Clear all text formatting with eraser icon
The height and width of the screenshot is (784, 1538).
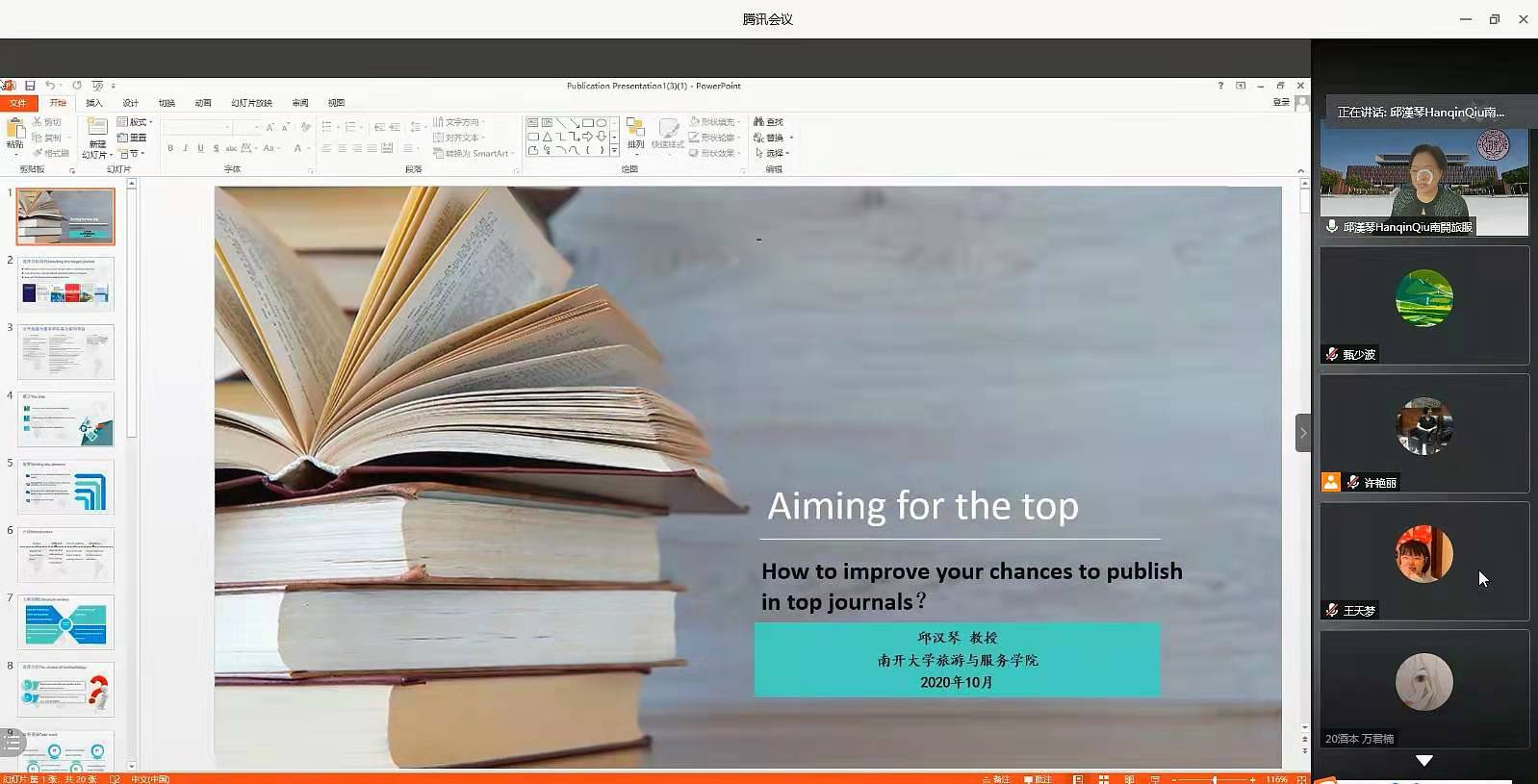point(305,127)
